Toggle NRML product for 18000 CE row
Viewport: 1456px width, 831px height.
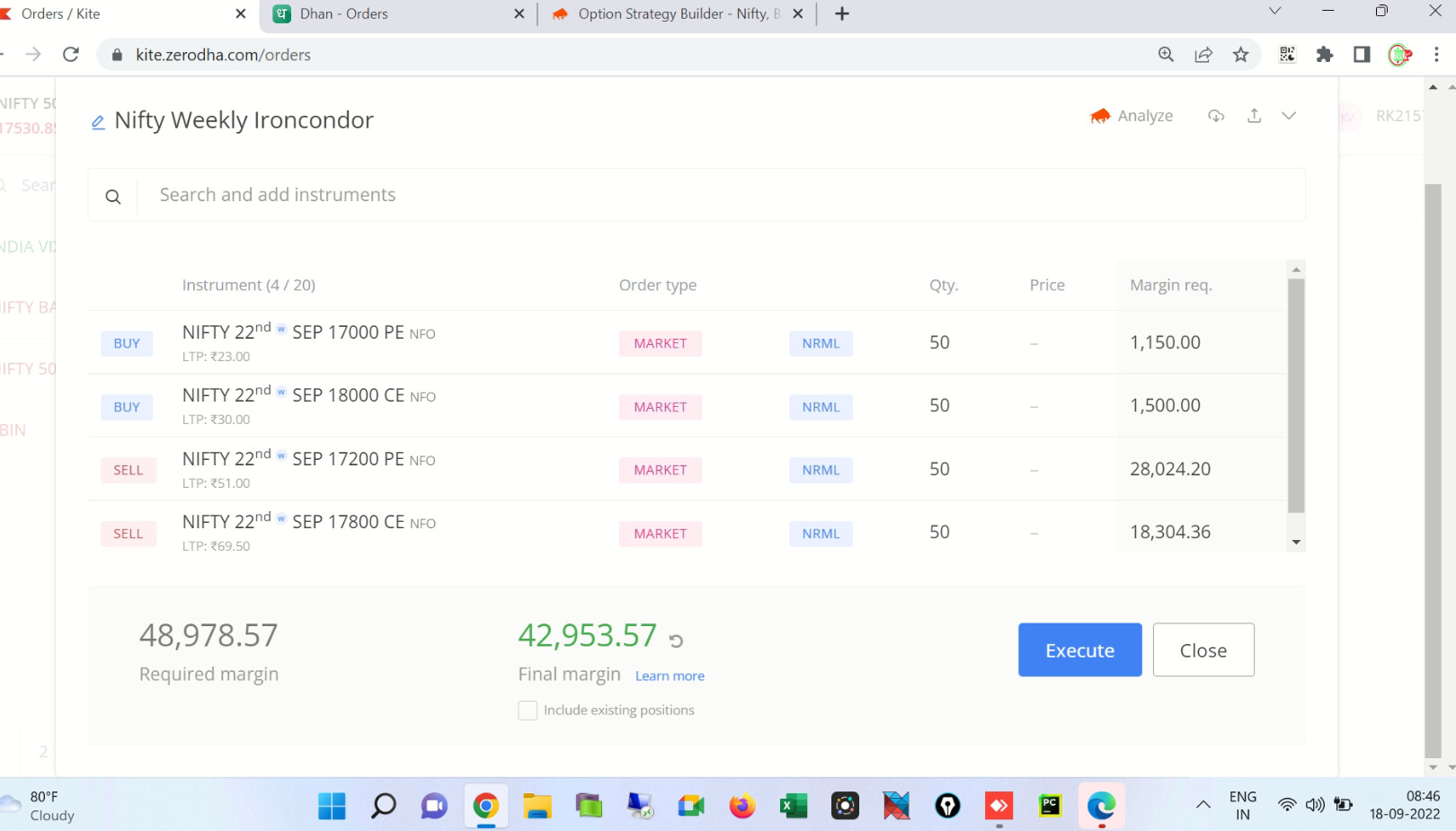(x=821, y=407)
